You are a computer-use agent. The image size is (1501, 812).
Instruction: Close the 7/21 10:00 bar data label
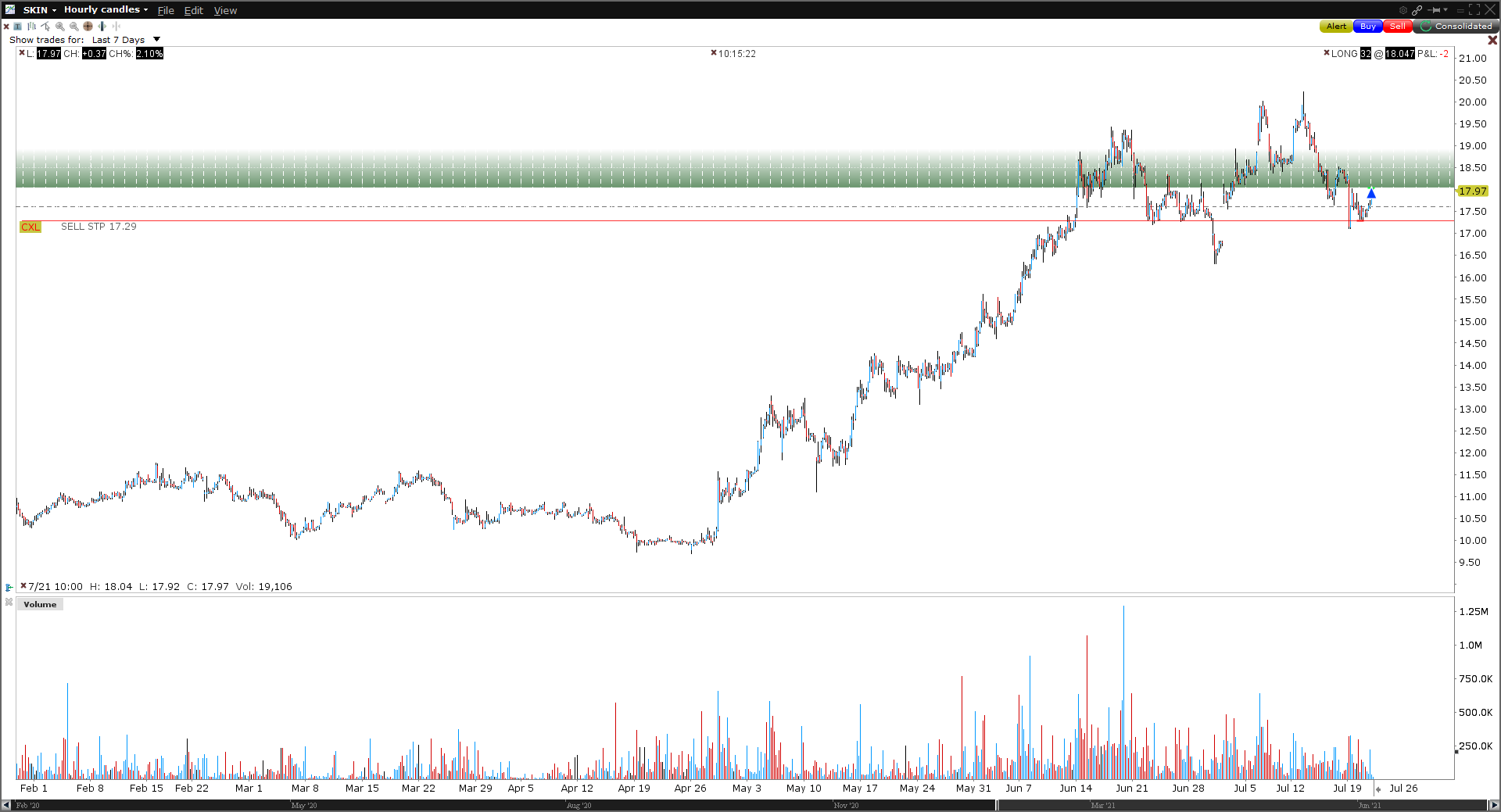23,585
